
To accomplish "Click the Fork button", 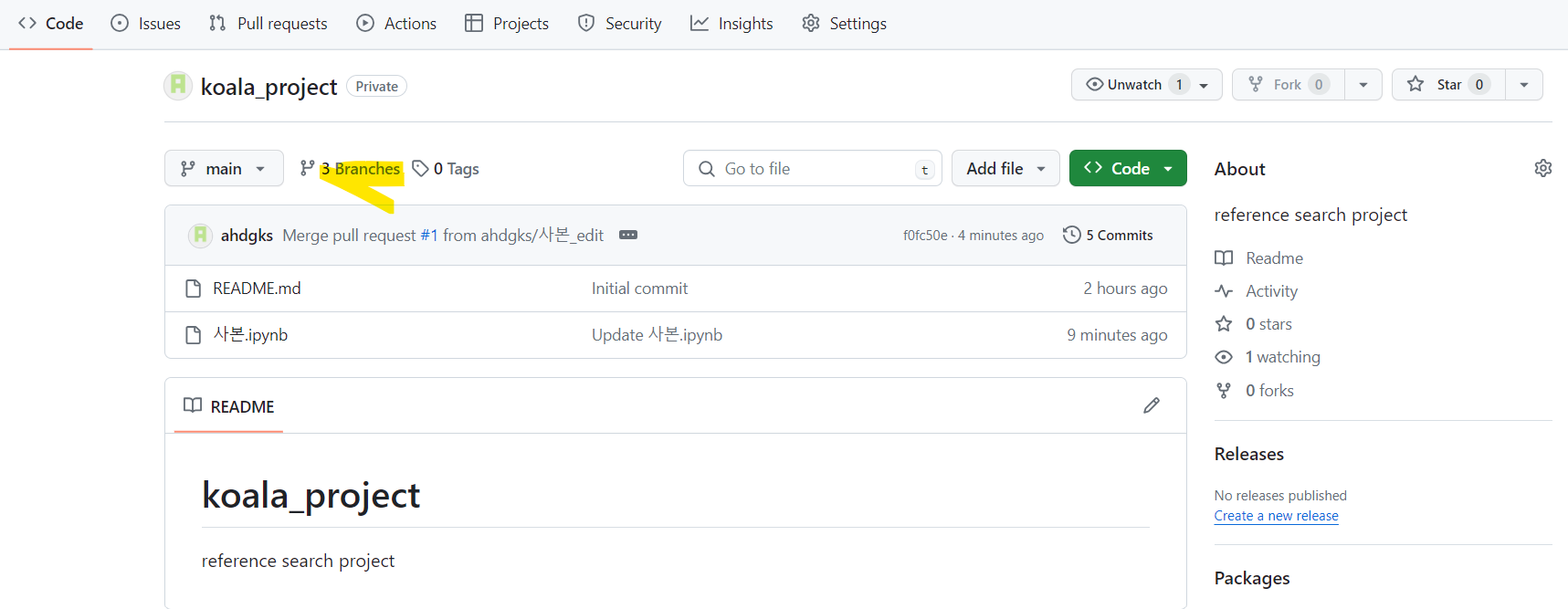I will click(1289, 85).
